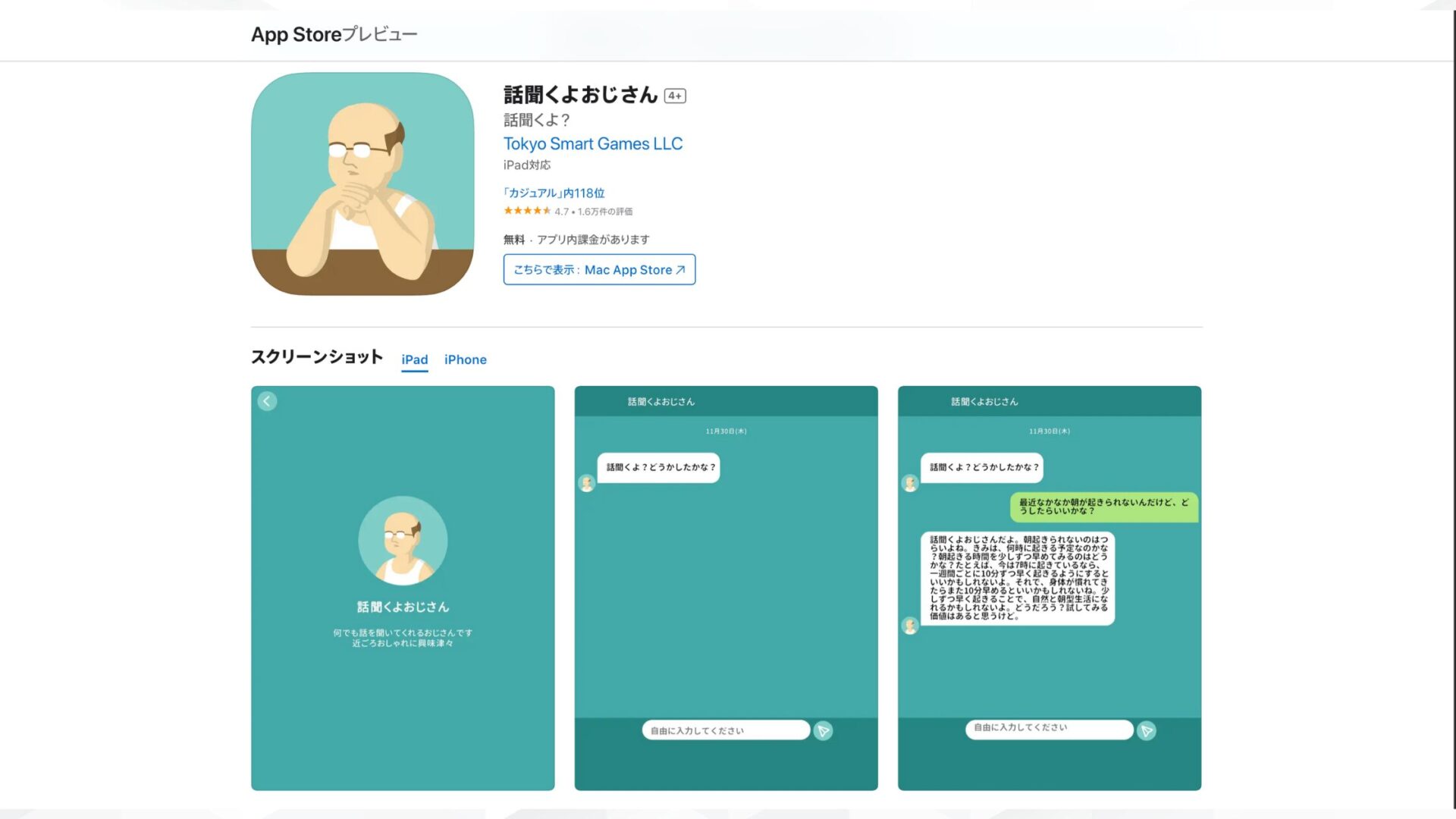Select the iPad screenshots tab
Image resolution: width=1456 pixels, height=819 pixels.
point(414,359)
